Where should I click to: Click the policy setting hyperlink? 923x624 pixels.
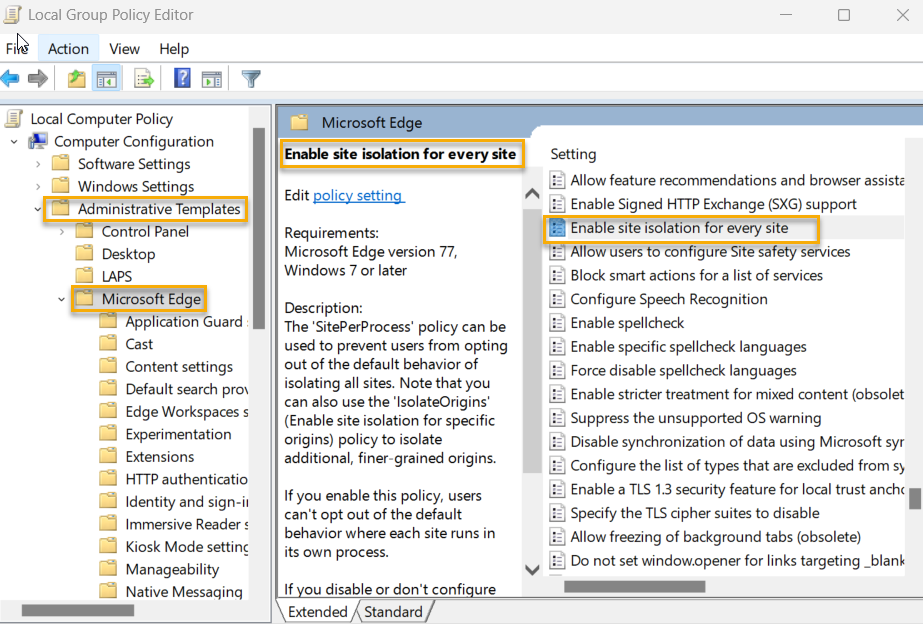pyautogui.click(x=358, y=195)
